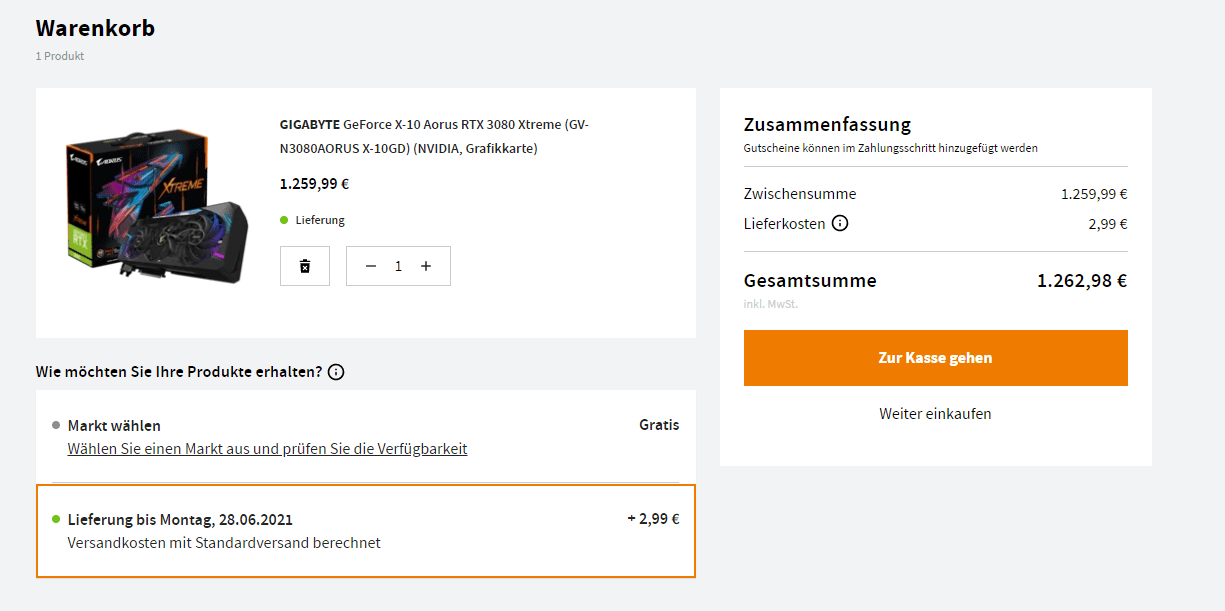This screenshot has width=1225, height=611.
Task: Click the quantity number field
Action: [398, 266]
